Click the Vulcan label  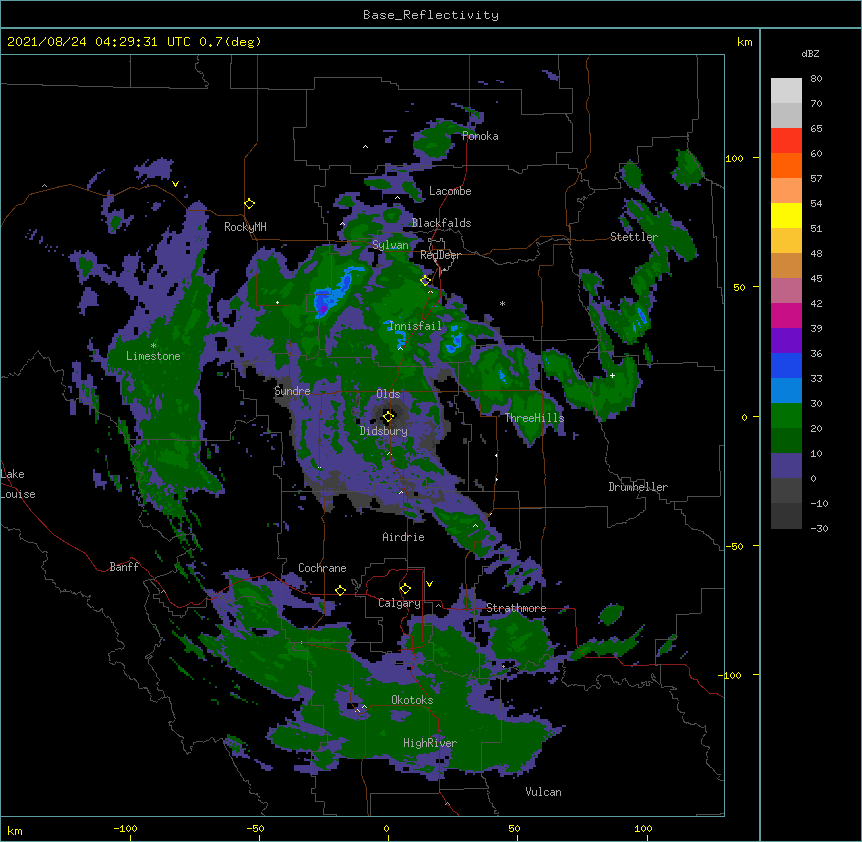543,792
